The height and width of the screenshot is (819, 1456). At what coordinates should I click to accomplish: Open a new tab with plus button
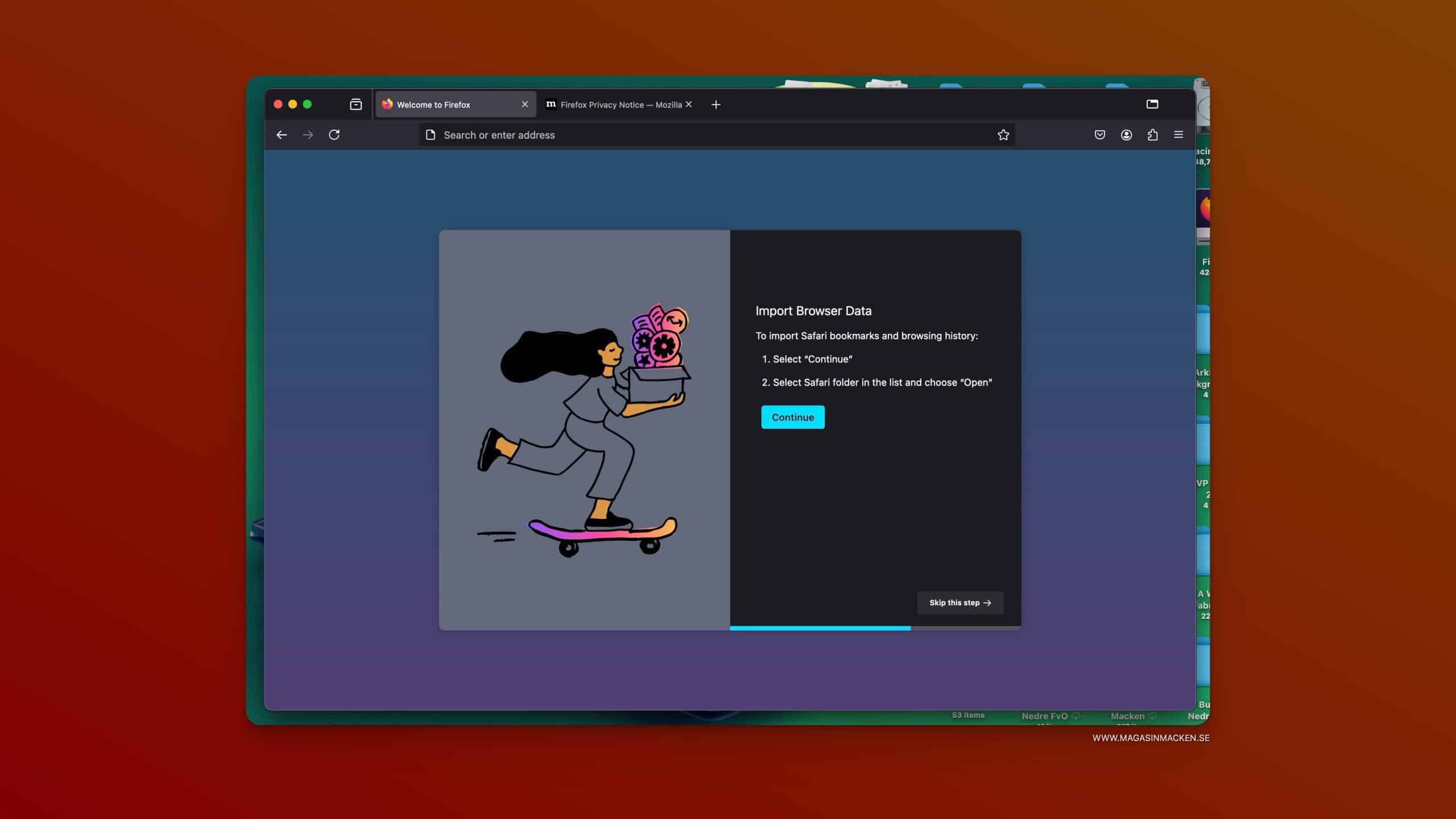[716, 105]
